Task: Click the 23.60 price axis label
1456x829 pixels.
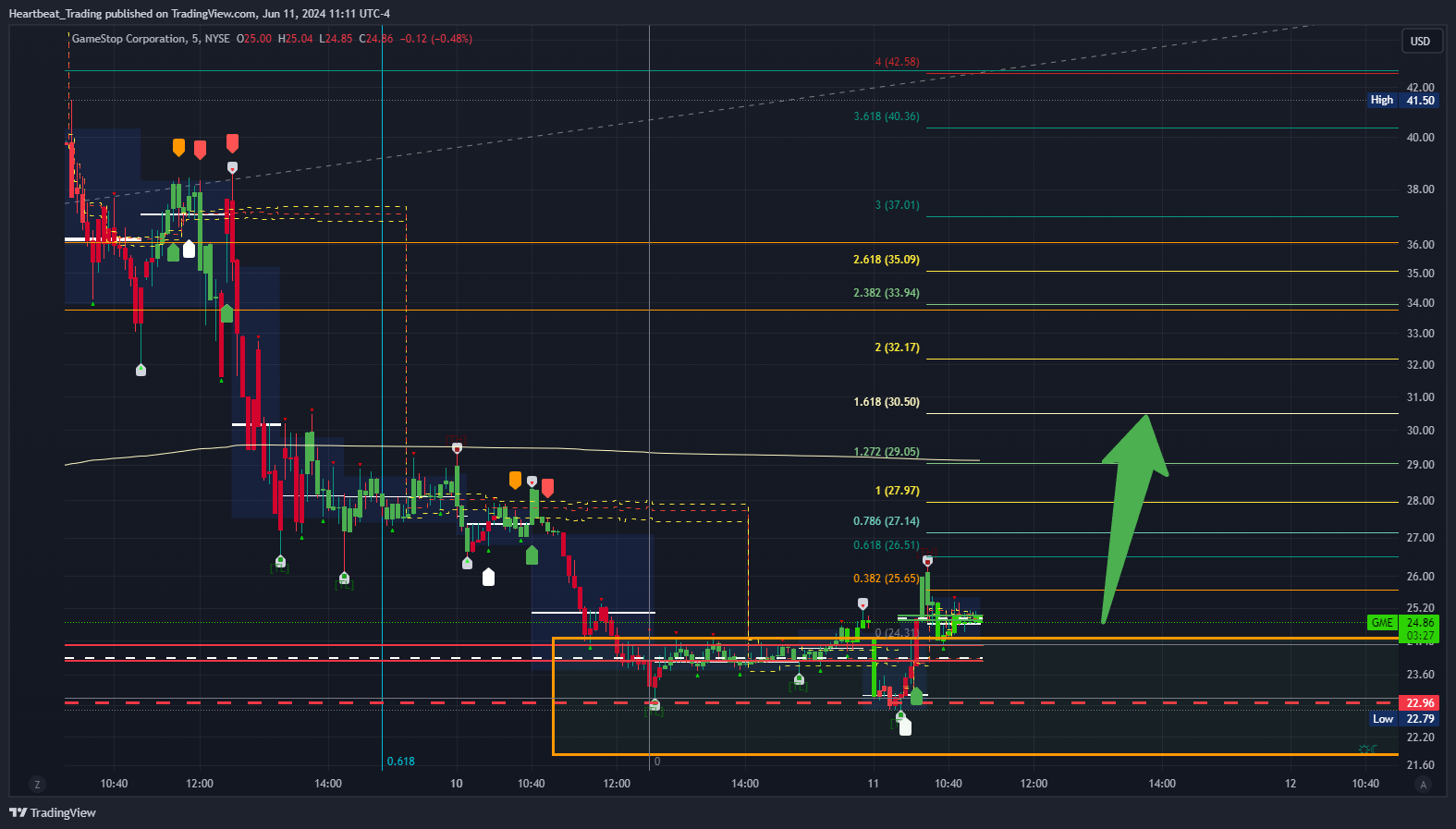Action: [1420, 675]
